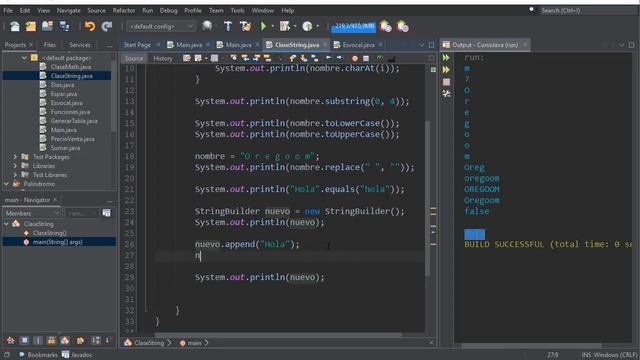Open the Debug menu

pyautogui.click(x=168, y=11)
